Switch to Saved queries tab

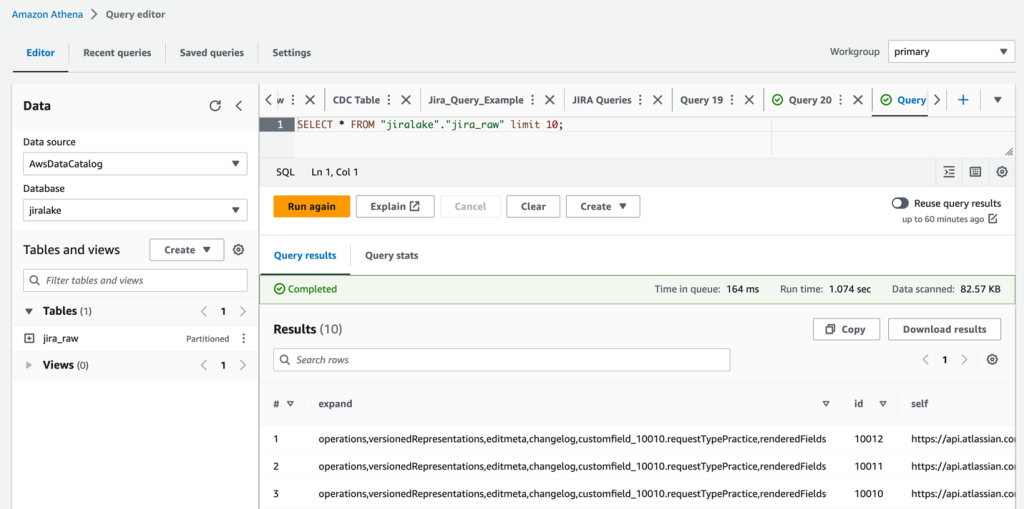click(x=212, y=52)
